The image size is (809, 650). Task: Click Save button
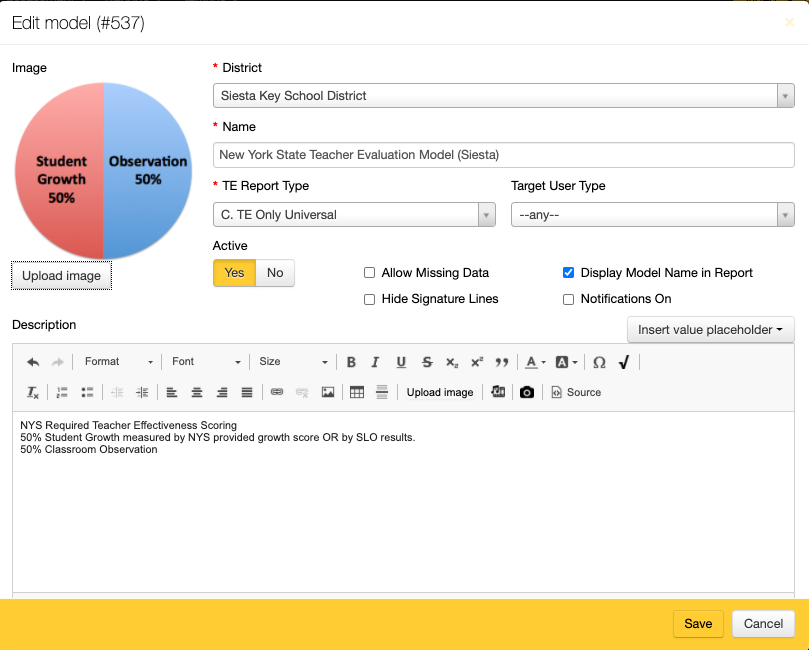pos(698,624)
